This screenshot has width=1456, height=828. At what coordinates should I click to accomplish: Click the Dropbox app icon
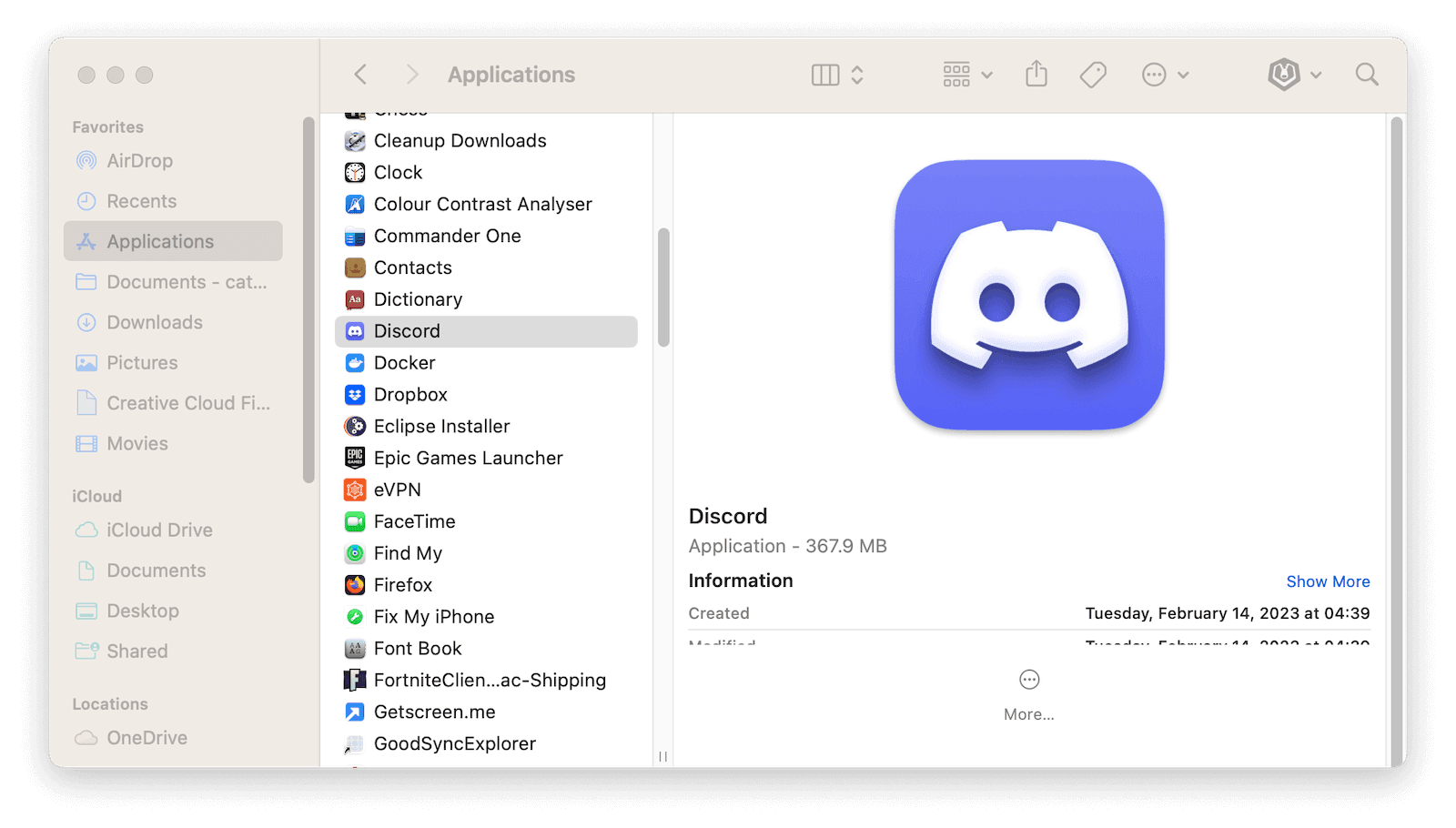(x=354, y=394)
